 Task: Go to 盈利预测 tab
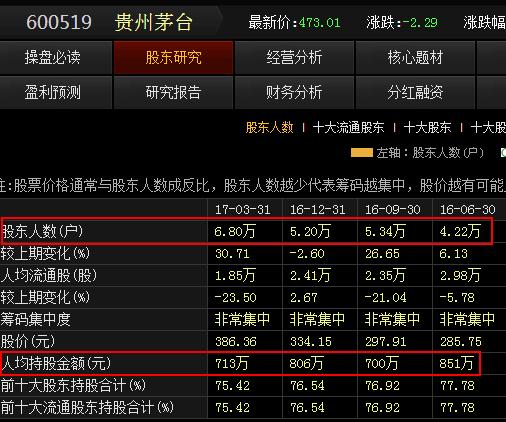tap(52, 92)
